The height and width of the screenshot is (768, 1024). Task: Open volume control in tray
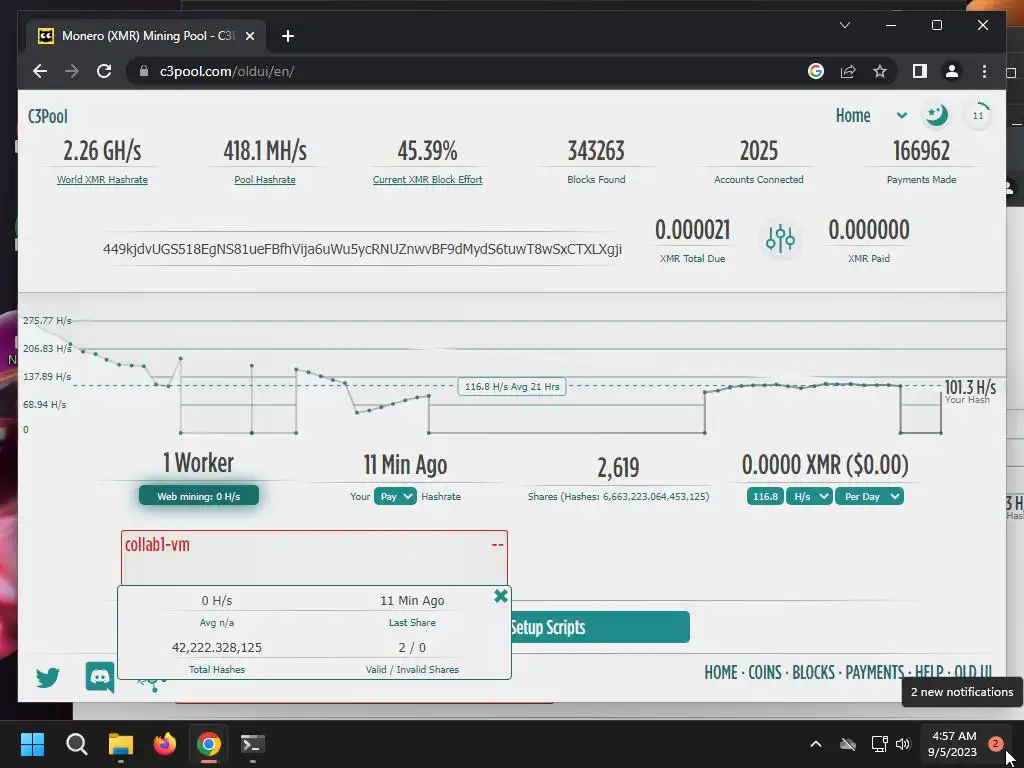(903, 744)
